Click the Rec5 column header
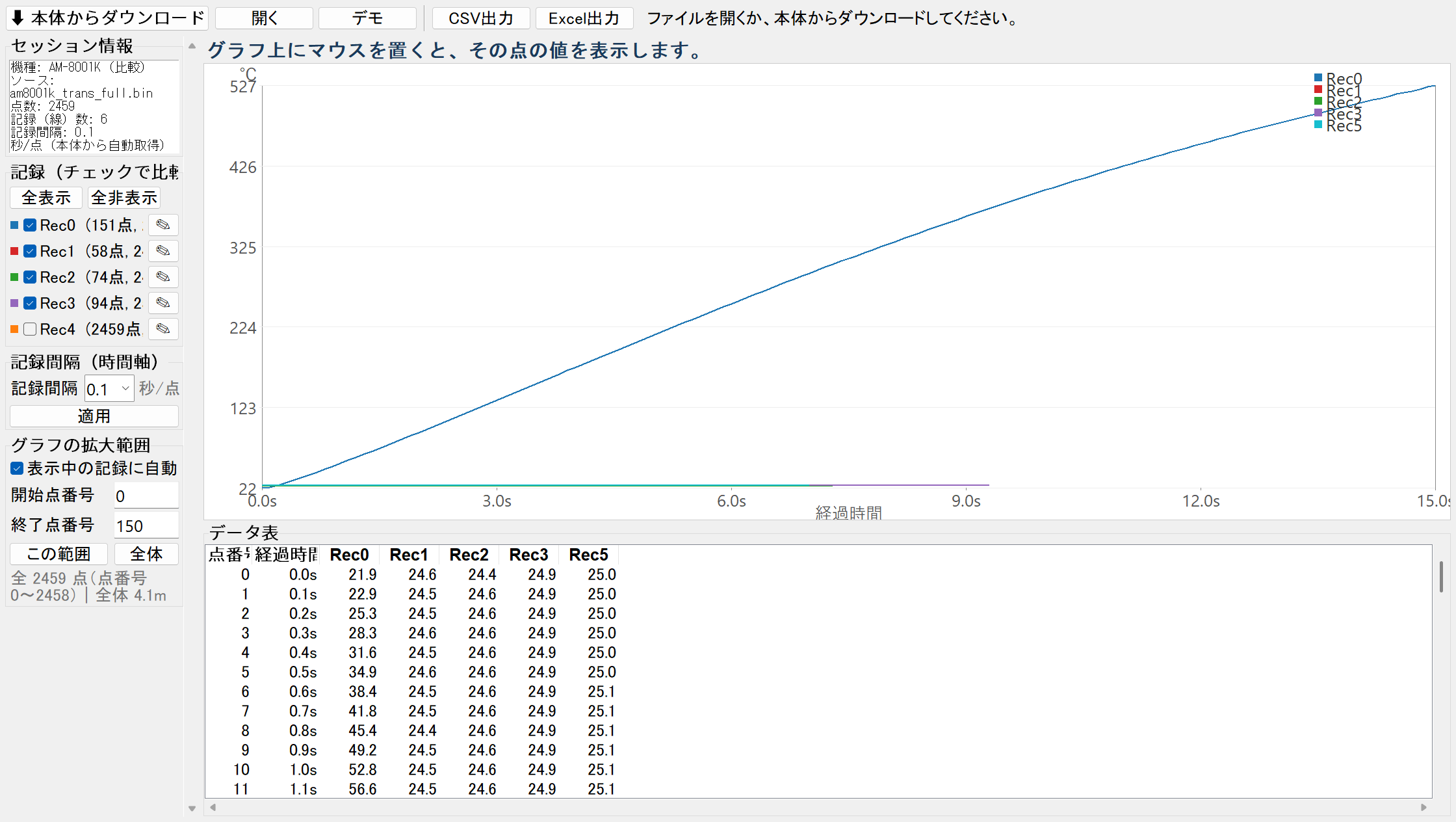The width and height of the screenshot is (1456, 822). point(589,555)
